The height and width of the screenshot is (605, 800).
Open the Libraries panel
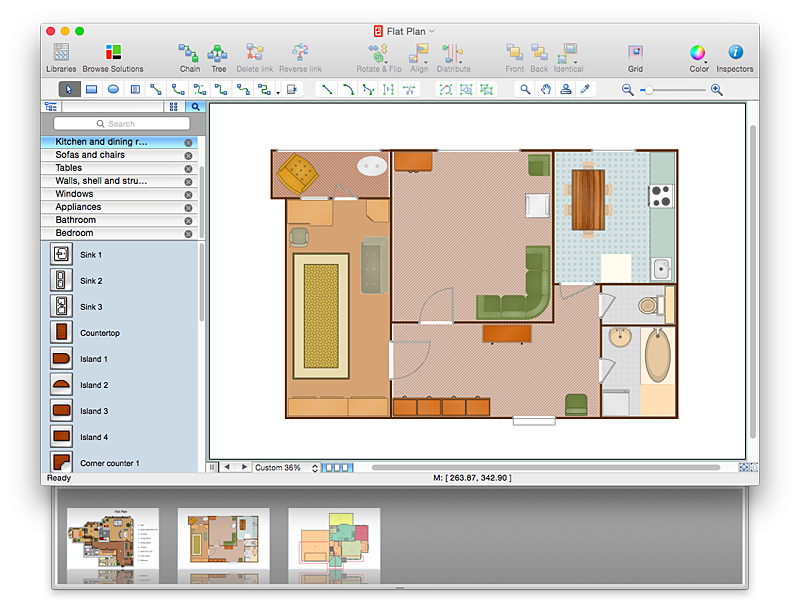60,53
